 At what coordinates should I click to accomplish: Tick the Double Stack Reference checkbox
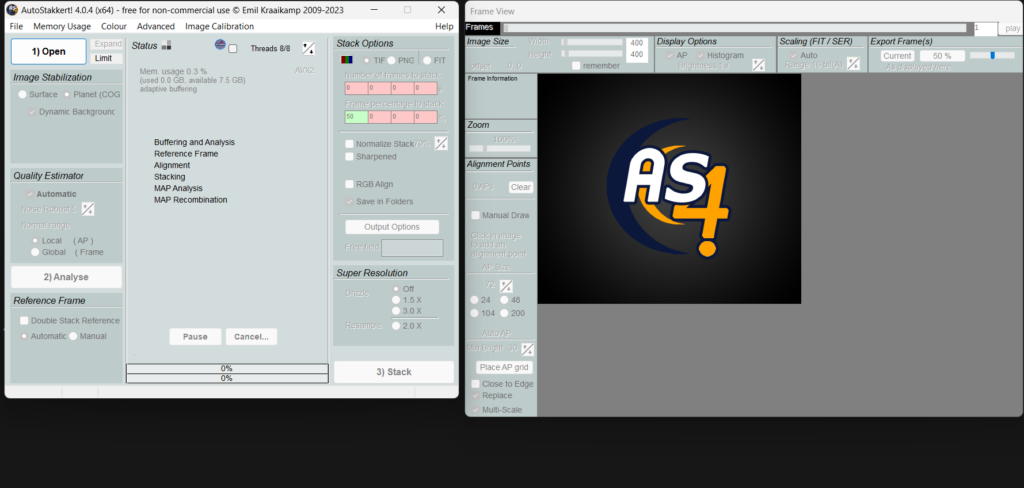[x=24, y=321]
